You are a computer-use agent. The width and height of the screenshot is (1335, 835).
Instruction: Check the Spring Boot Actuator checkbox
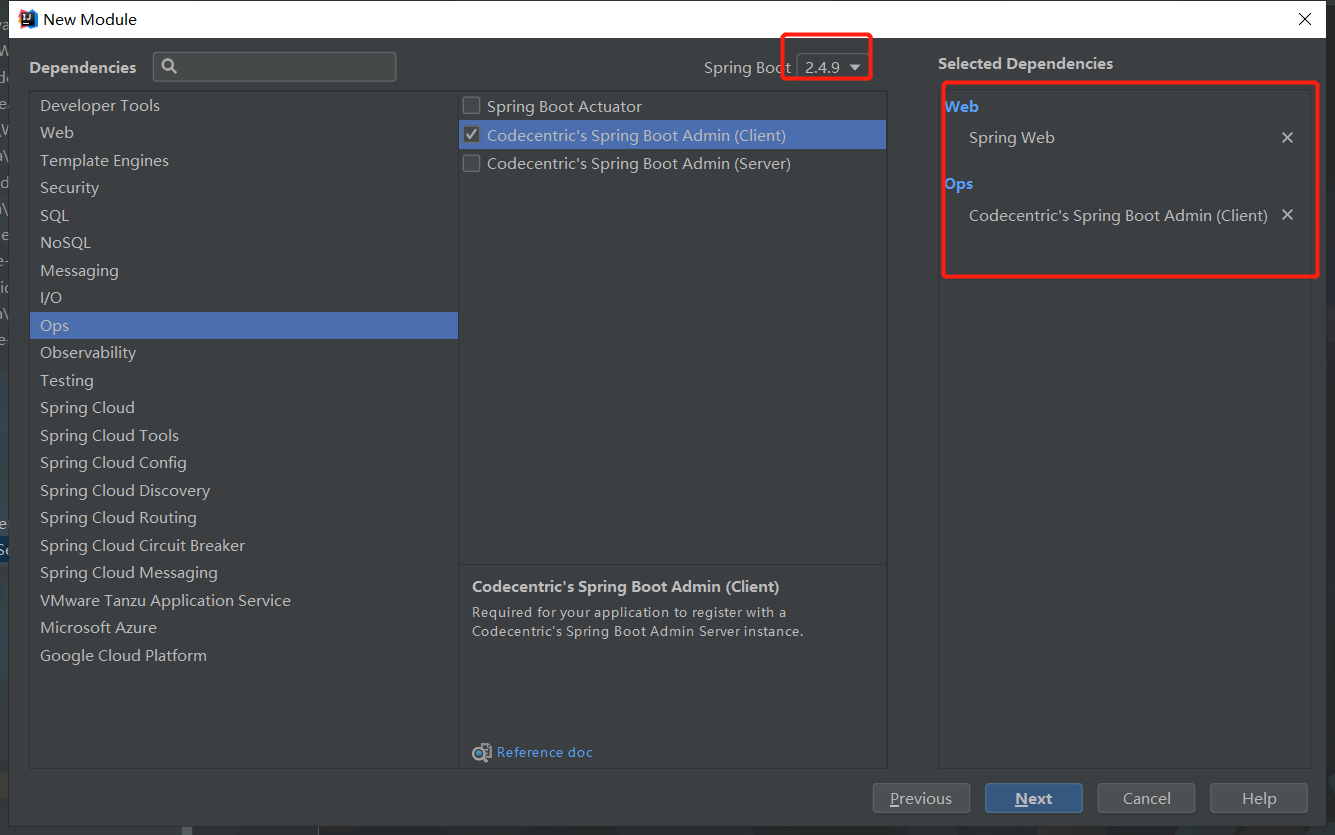[x=471, y=106]
